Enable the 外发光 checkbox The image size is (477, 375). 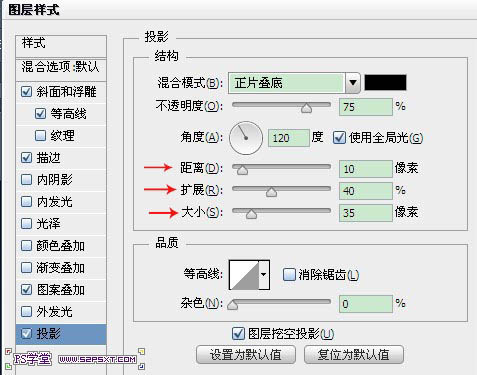point(26,312)
